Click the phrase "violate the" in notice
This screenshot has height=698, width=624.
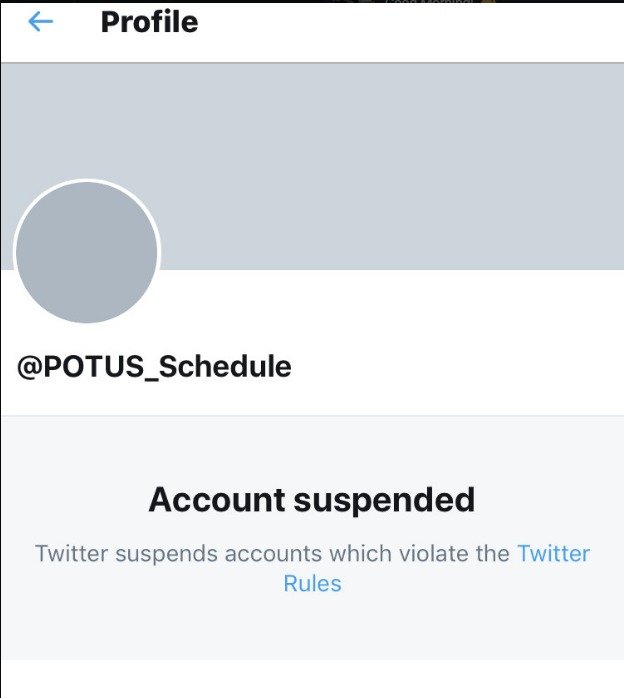click(x=454, y=554)
